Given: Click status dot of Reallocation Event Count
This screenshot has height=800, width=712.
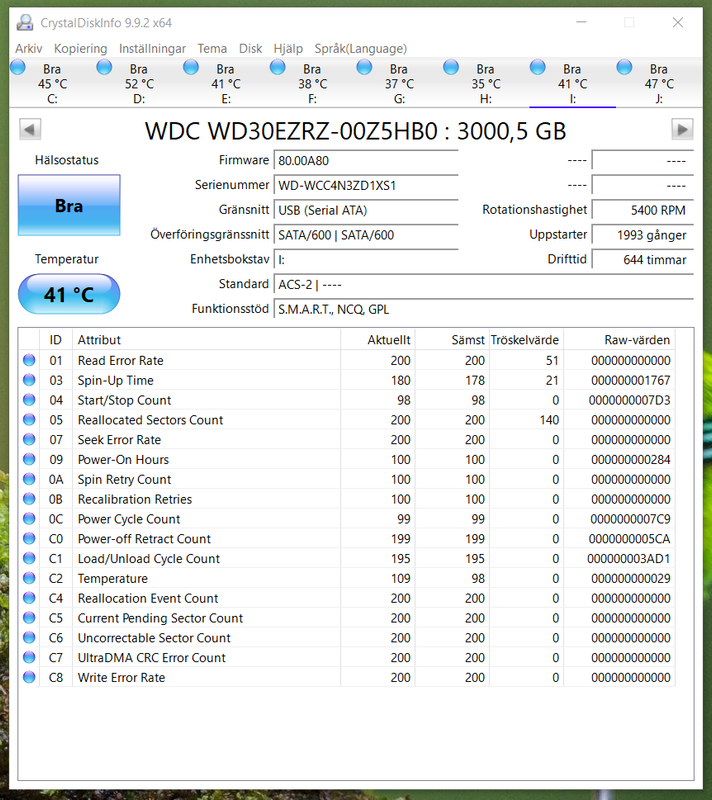Looking at the screenshot, I should 29,598.
